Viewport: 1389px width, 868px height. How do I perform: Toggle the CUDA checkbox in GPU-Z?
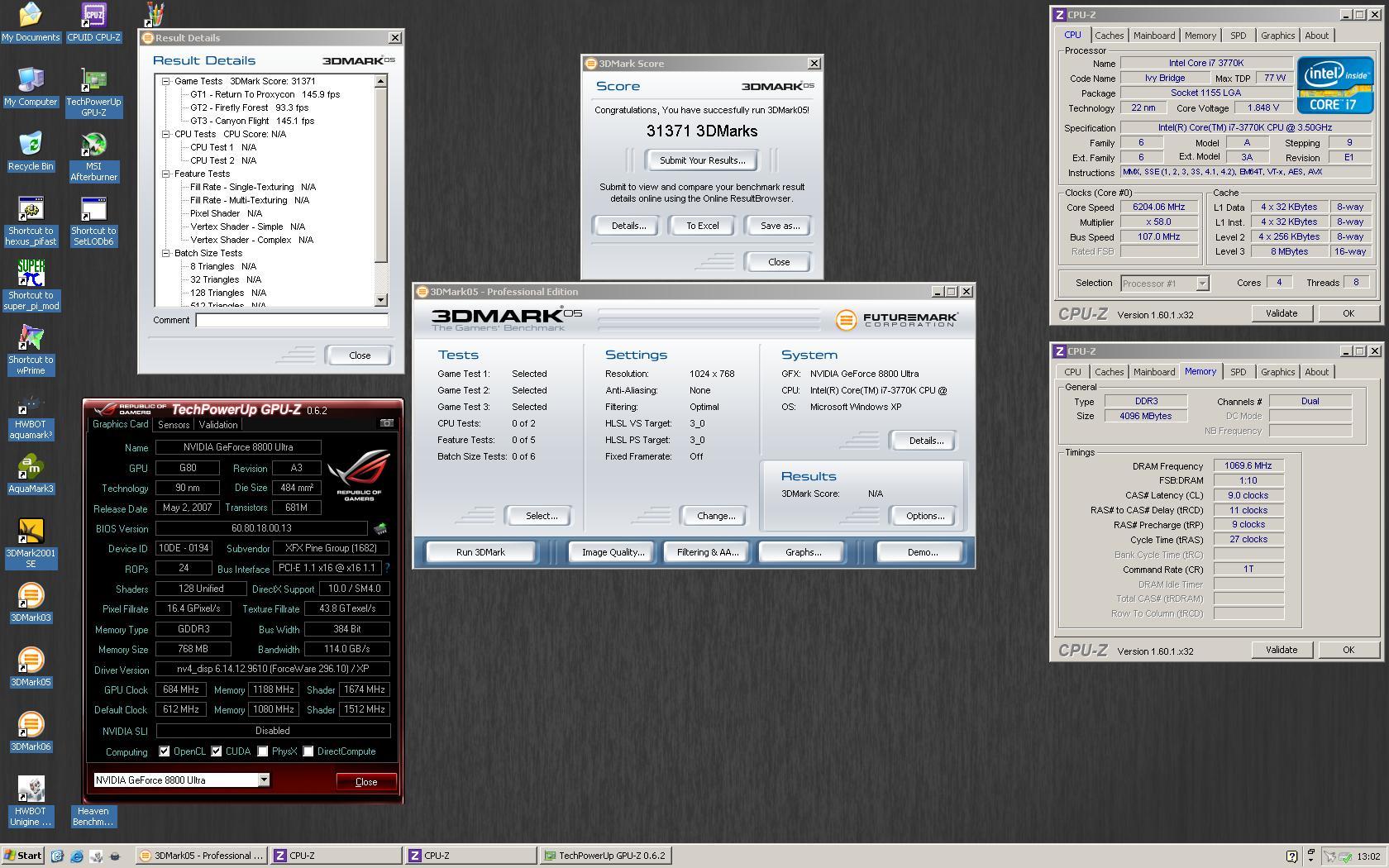[217, 751]
